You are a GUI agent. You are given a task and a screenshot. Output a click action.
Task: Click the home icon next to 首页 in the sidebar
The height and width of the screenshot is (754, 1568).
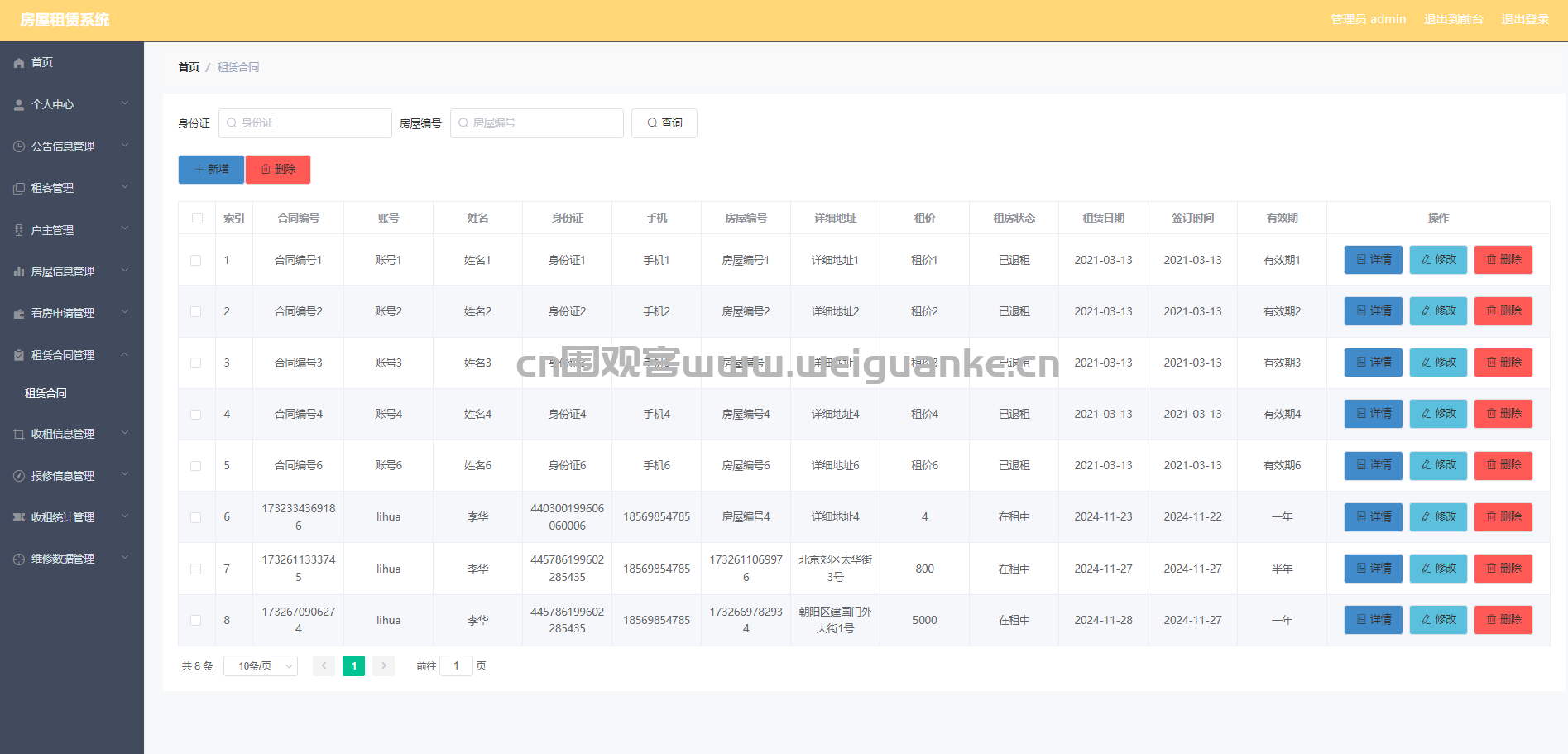19,63
